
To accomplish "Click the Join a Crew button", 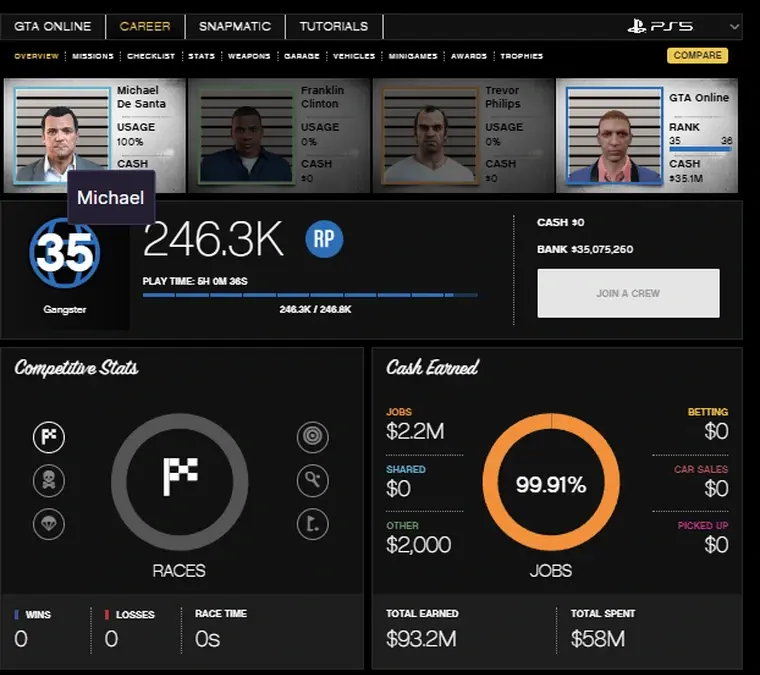I will (x=628, y=293).
